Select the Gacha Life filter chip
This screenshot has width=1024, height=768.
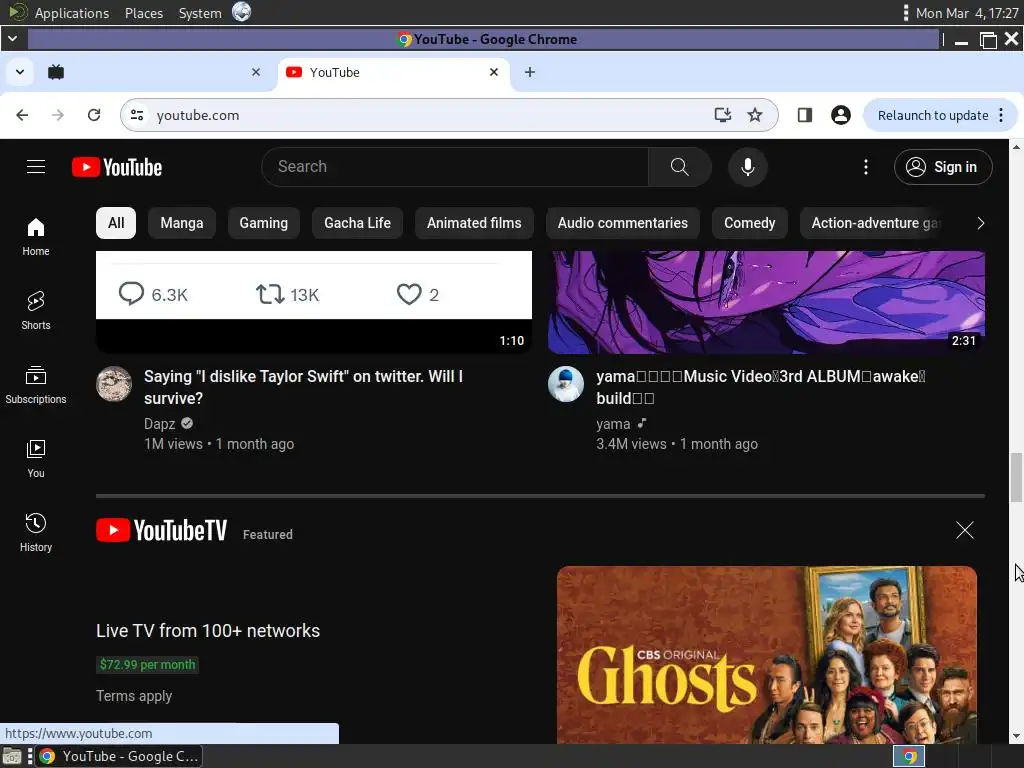[357, 223]
